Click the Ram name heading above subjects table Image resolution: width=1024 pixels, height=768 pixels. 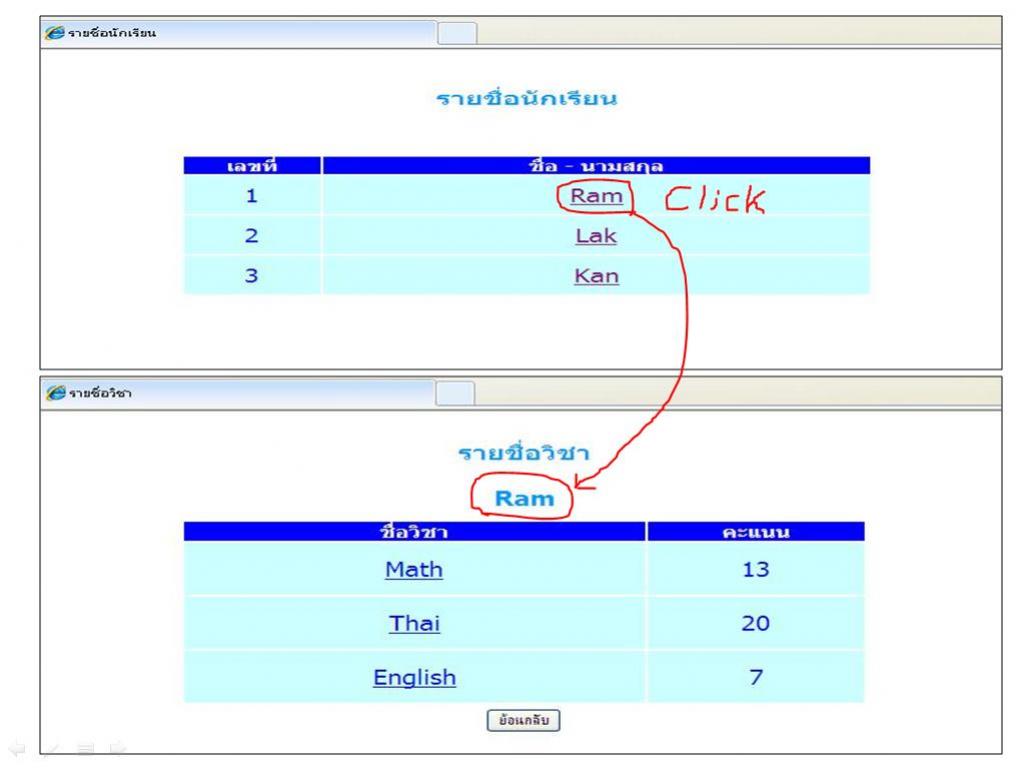(x=524, y=499)
